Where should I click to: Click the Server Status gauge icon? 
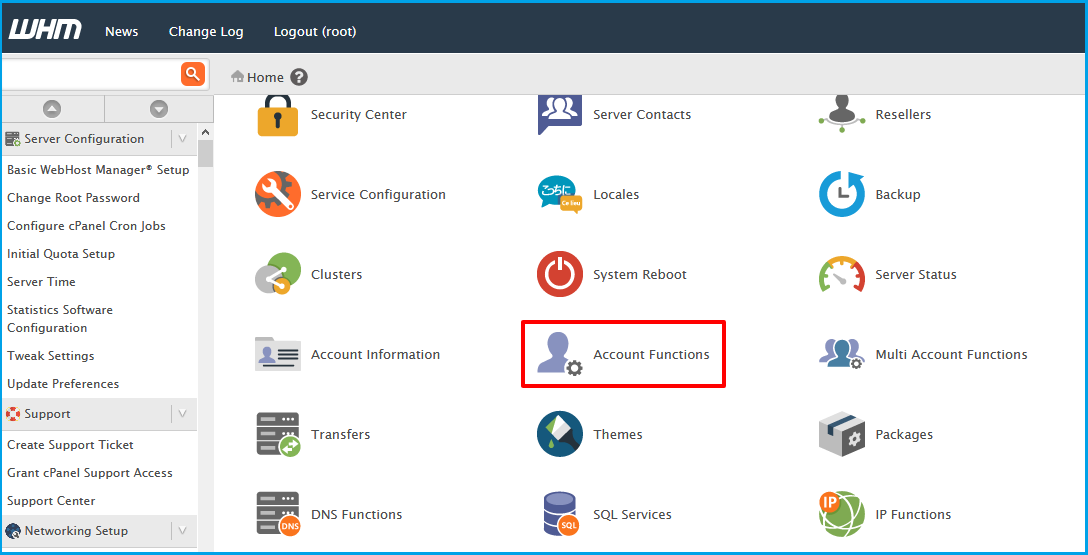pos(841,274)
